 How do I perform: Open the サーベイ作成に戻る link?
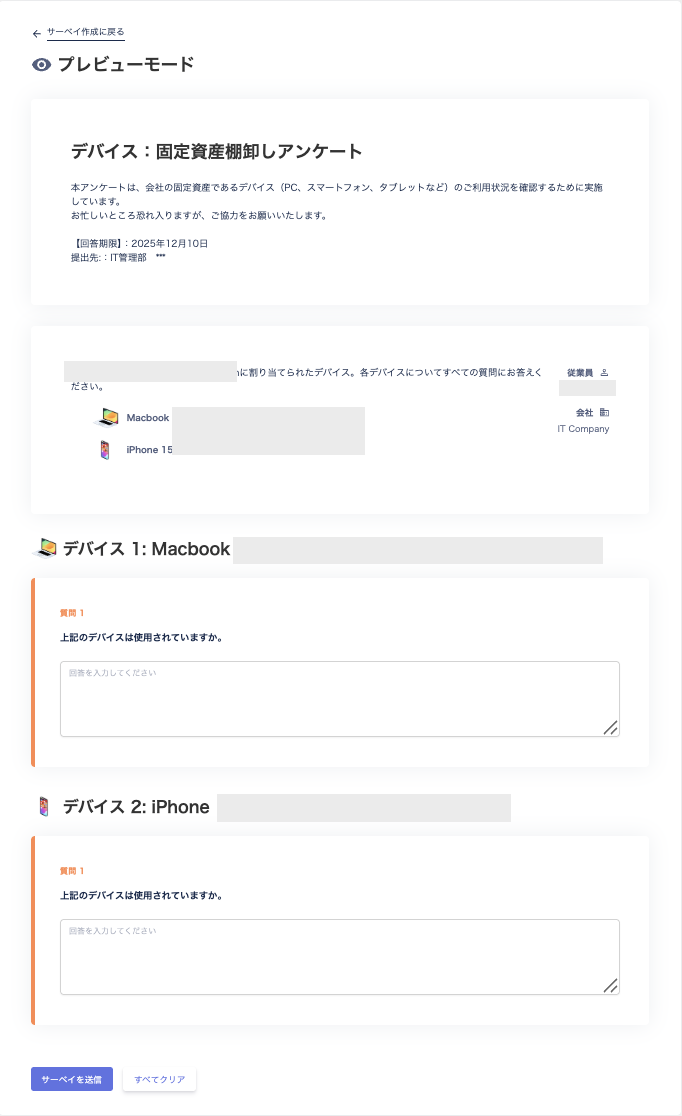pos(86,32)
